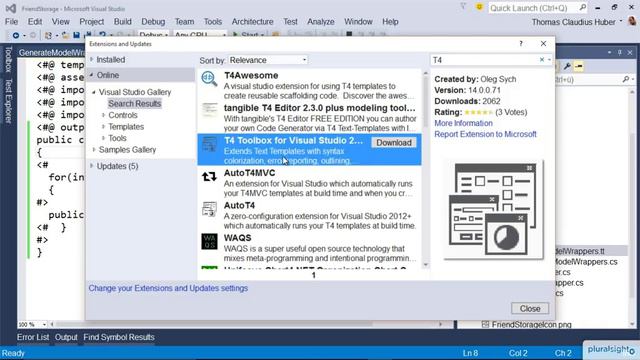This screenshot has width=640, height=360.
Task: Expand the Installed category
Action: tap(92, 60)
